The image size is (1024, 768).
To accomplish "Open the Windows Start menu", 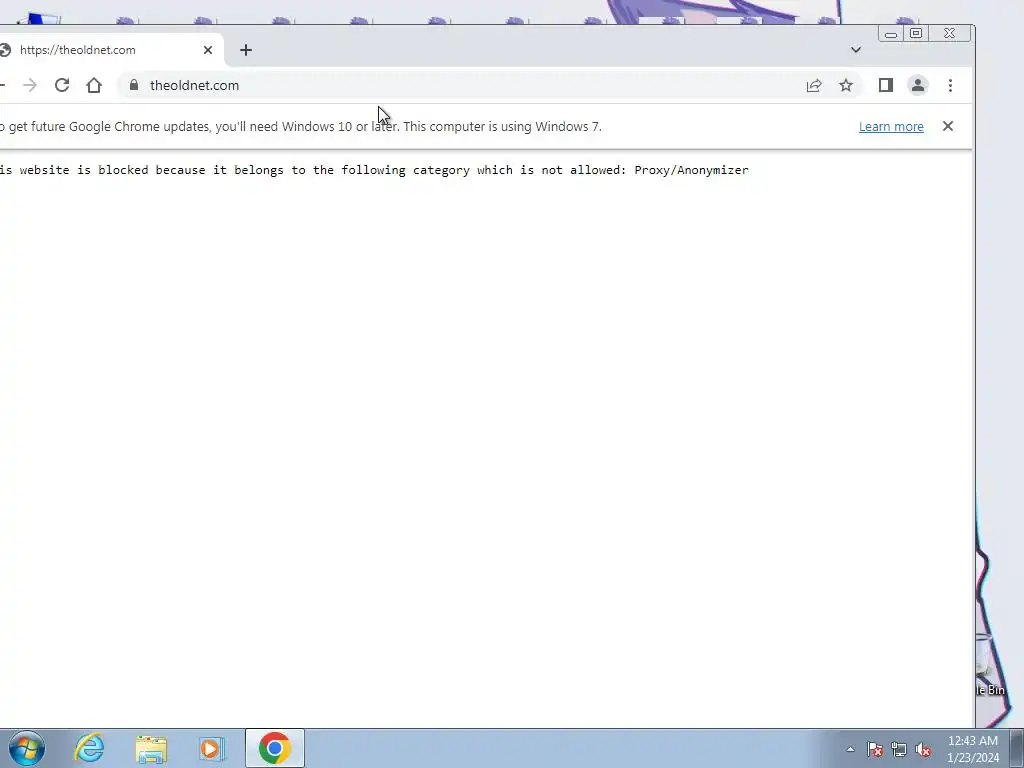I will 26,748.
